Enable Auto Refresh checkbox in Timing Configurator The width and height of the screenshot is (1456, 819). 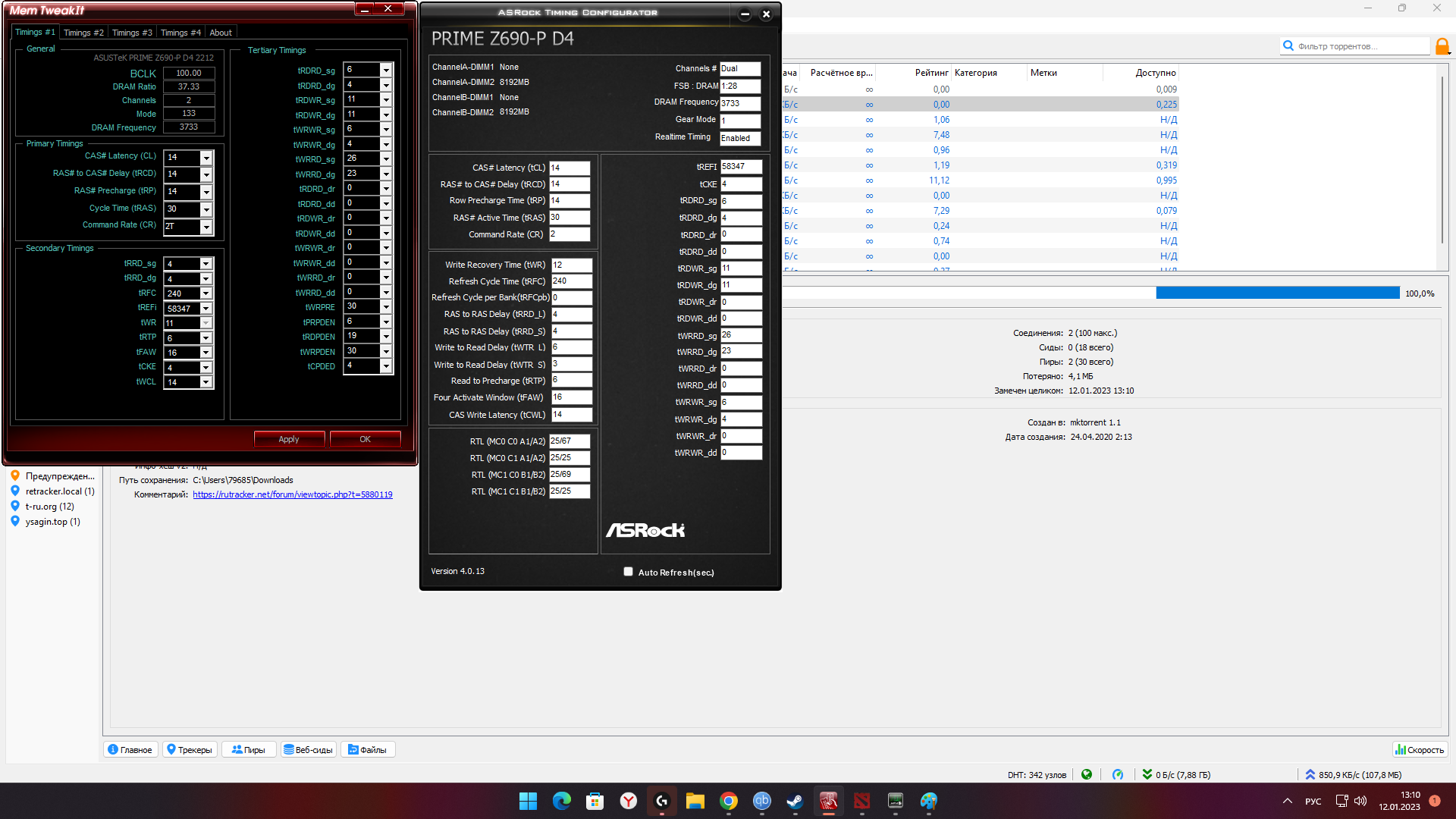[x=628, y=572]
